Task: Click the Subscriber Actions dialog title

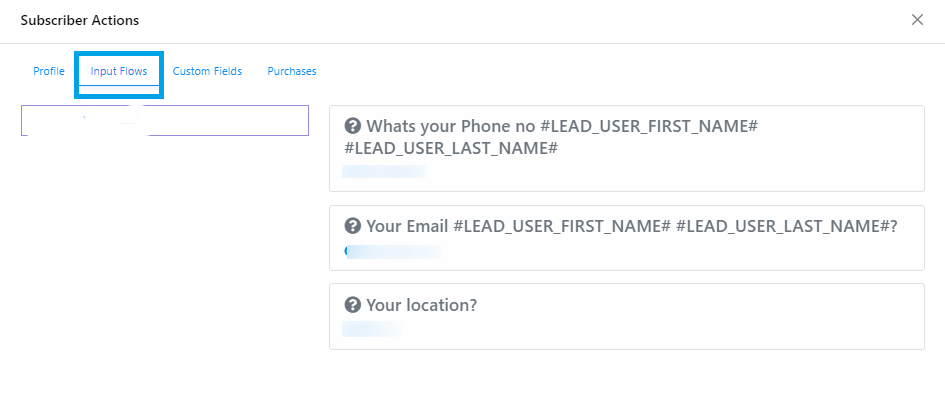Action: click(80, 20)
